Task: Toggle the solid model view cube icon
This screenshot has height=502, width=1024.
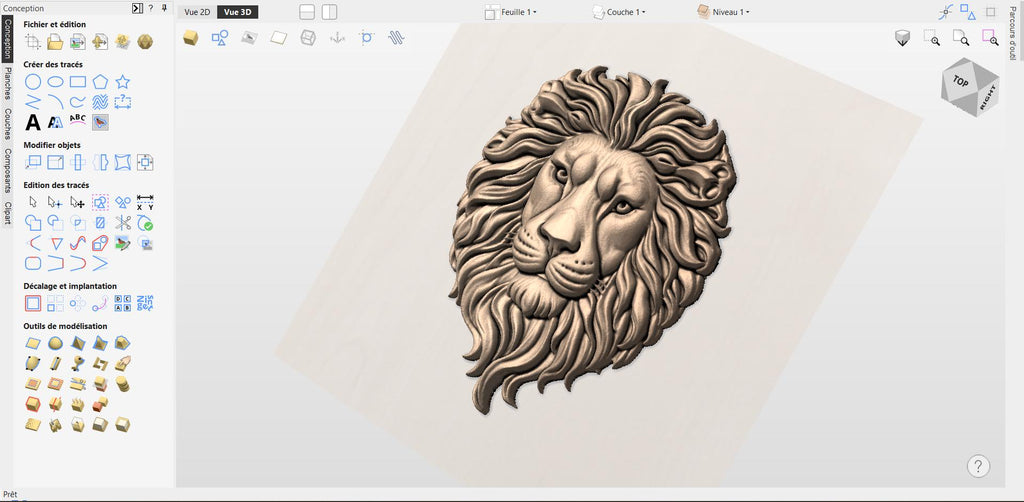Action: [191, 38]
